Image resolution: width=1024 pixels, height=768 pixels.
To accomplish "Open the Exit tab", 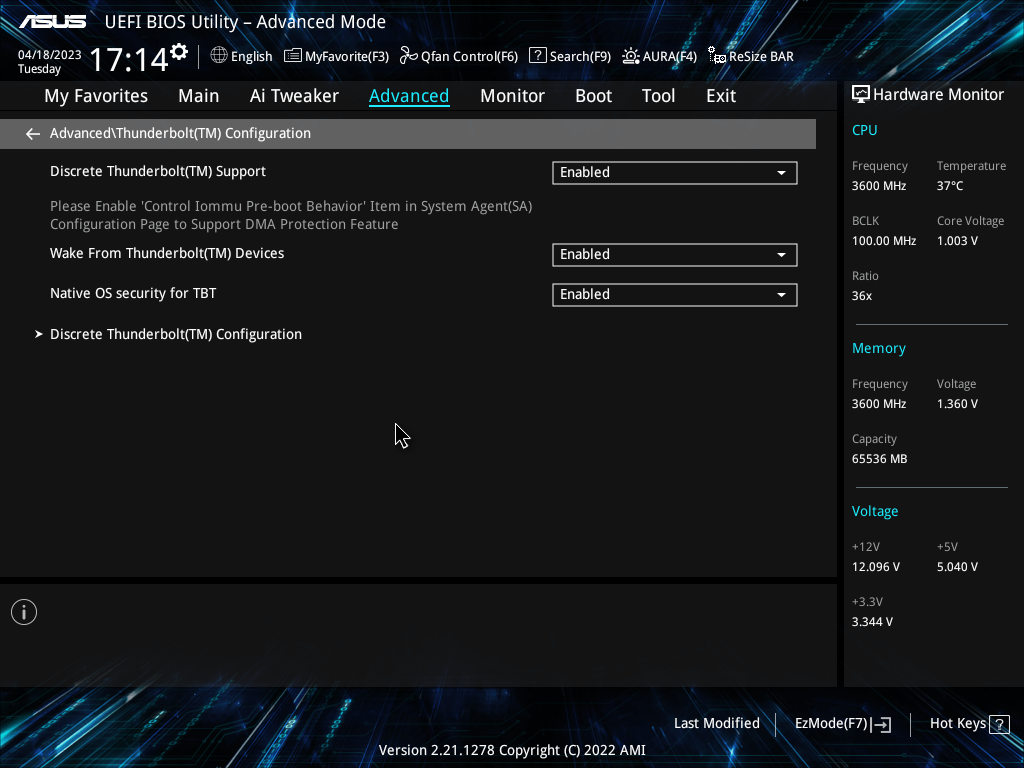I will pos(721,96).
